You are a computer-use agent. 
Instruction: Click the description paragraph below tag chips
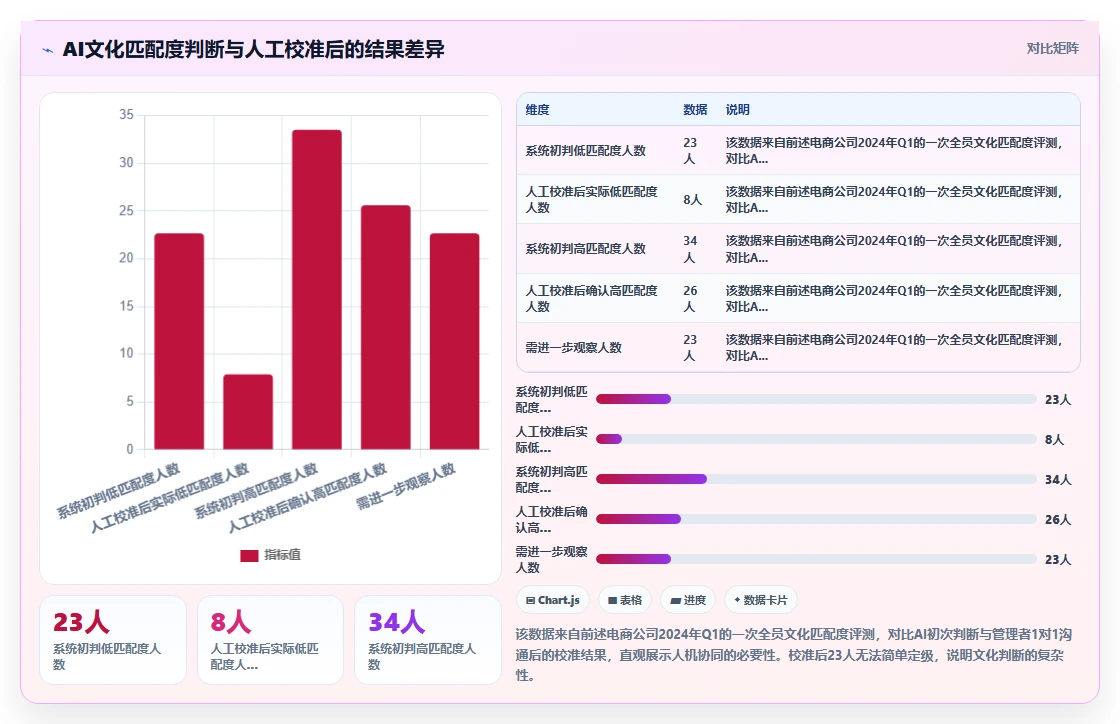794,655
